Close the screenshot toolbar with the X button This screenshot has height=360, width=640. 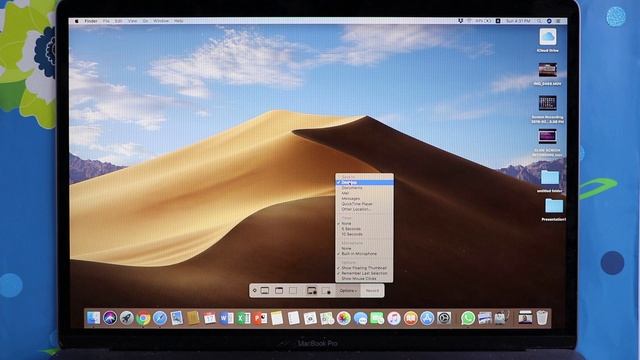click(x=255, y=291)
